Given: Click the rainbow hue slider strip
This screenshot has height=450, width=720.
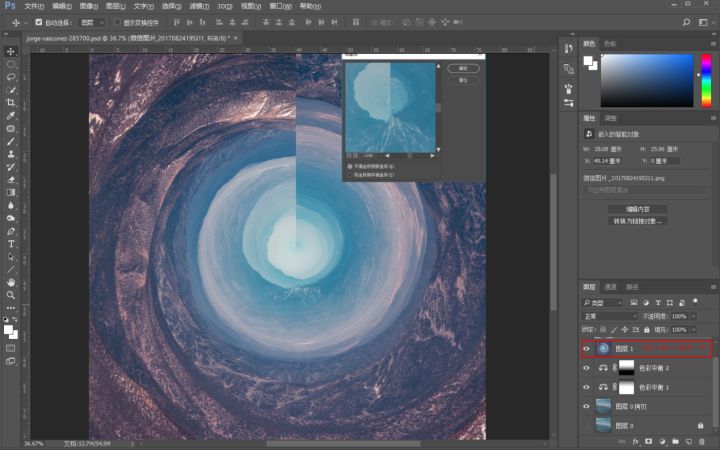Looking at the screenshot, I should (x=704, y=80).
